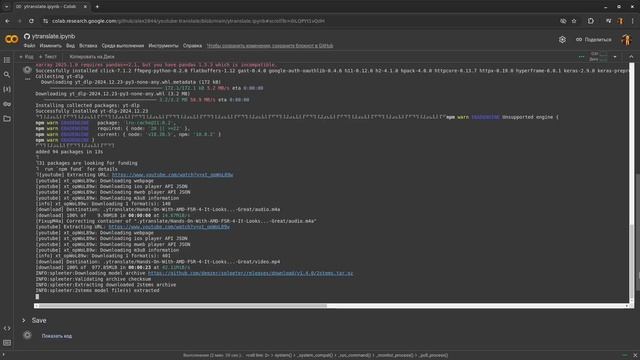Click the execution status text in bottom bar
The height and width of the screenshot is (360, 640).
coord(315,356)
